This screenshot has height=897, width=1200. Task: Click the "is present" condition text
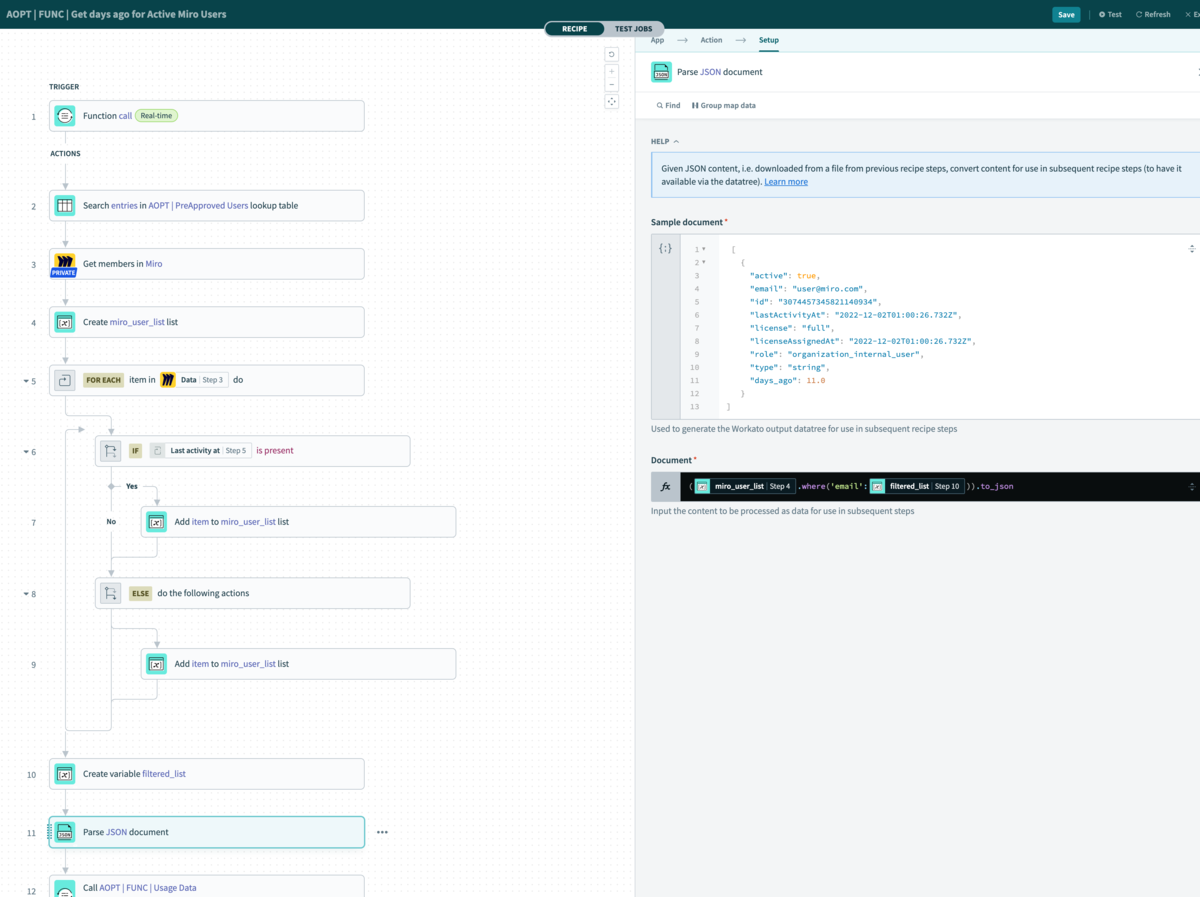tap(275, 451)
